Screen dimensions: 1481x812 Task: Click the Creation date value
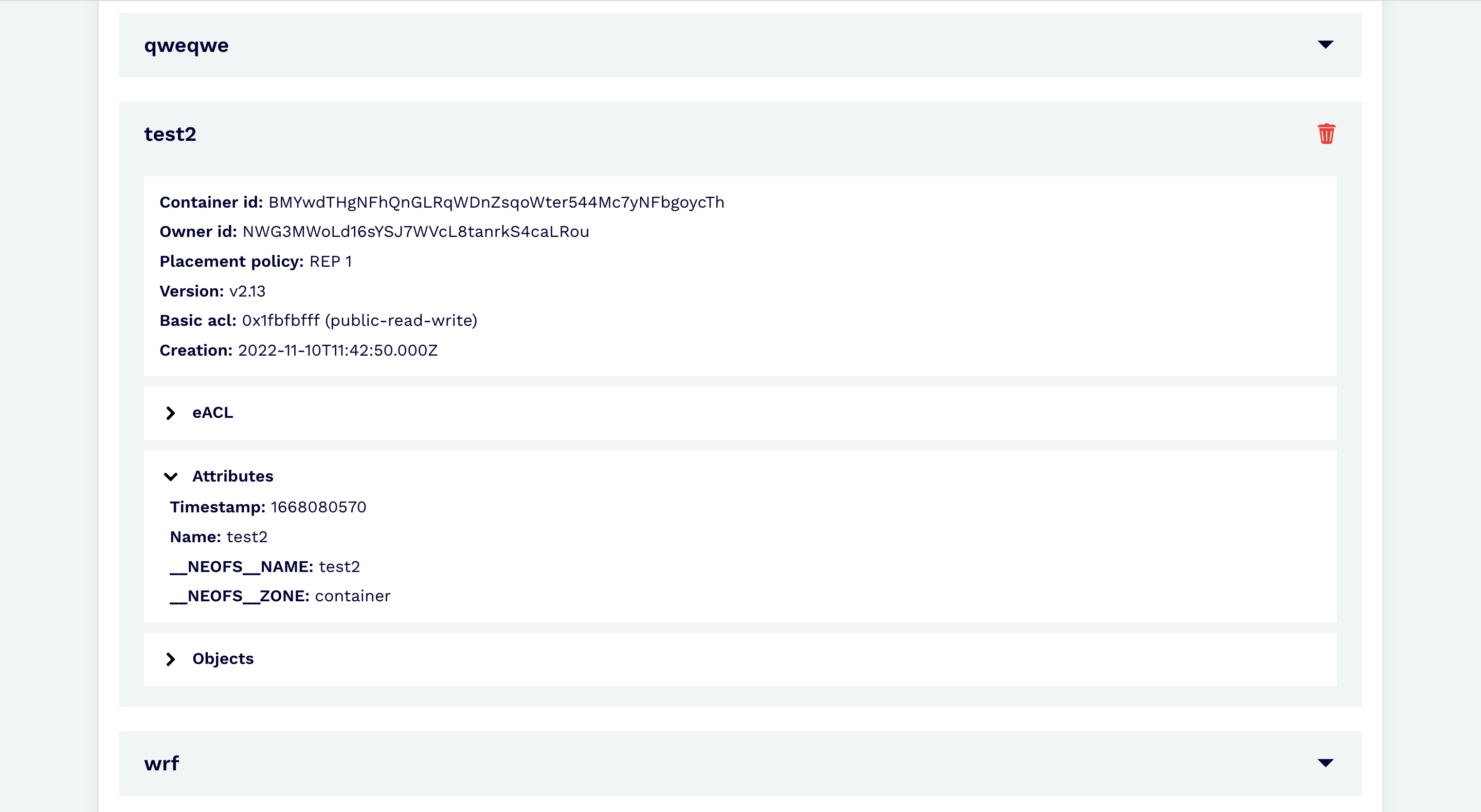[x=337, y=350]
